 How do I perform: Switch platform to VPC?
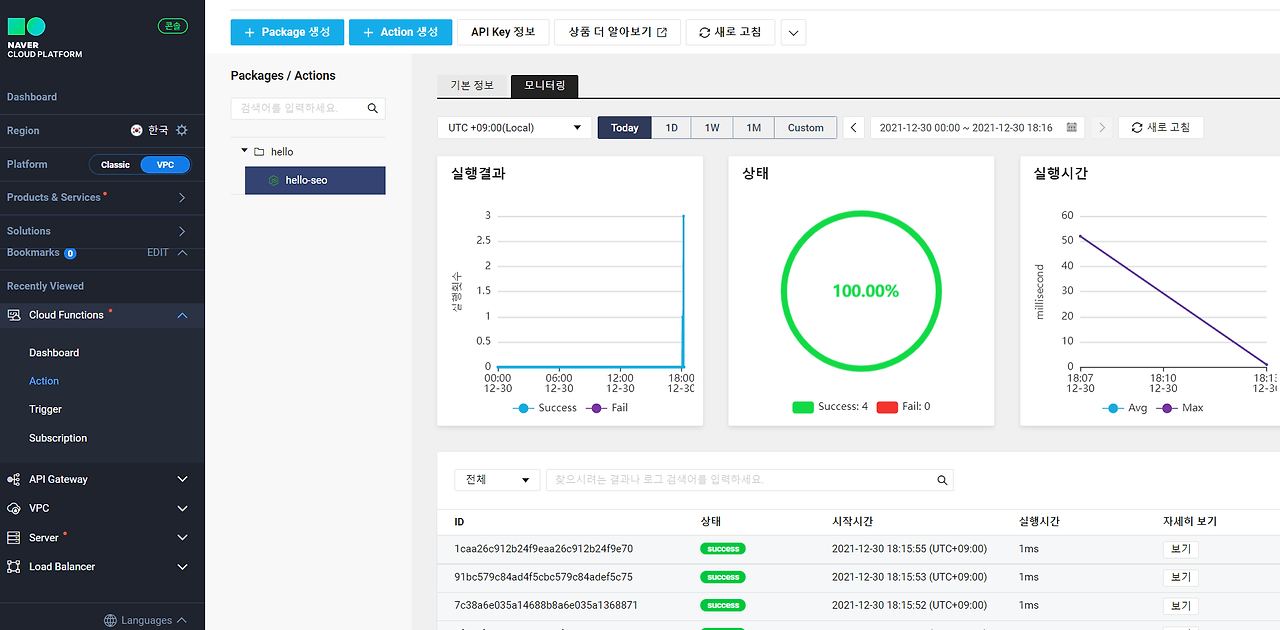pos(165,164)
